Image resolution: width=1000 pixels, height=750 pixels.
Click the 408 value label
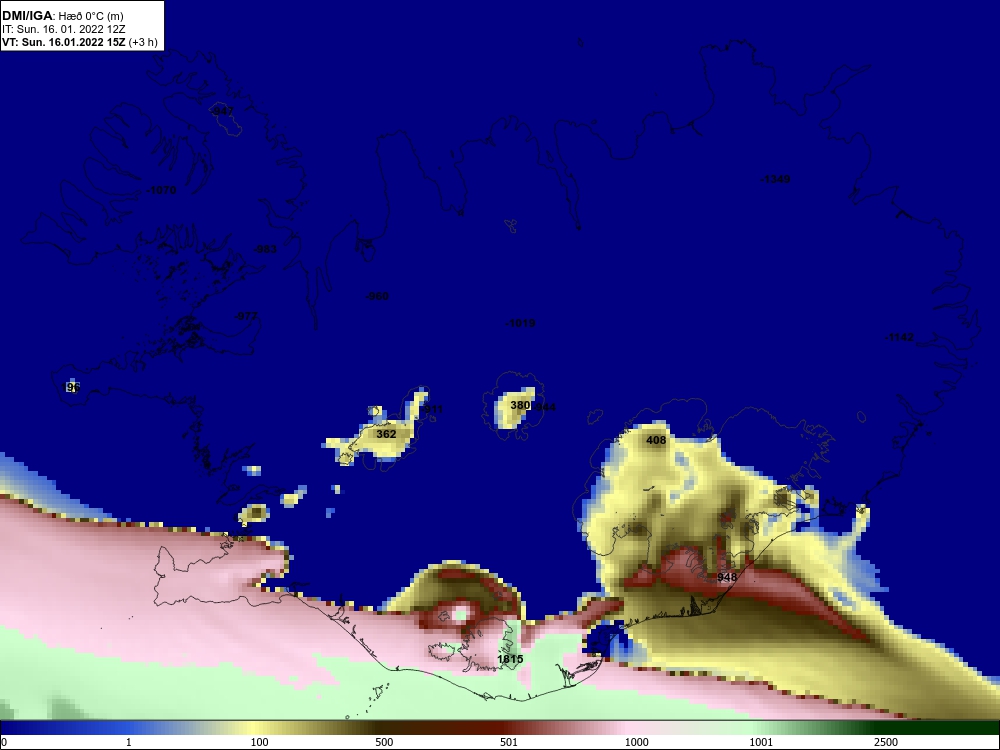tap(656, 440)
